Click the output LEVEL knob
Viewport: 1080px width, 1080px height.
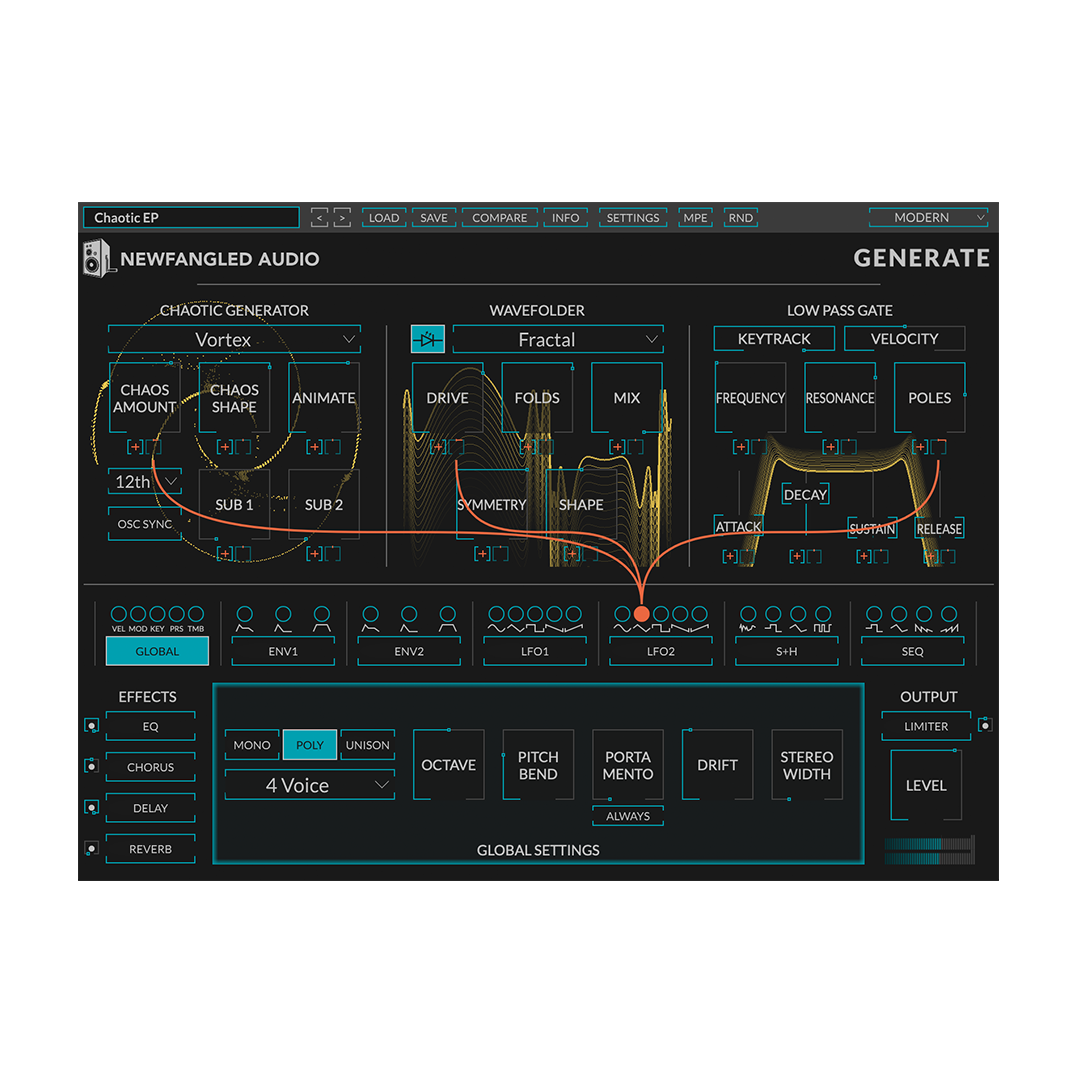point(926,785)
